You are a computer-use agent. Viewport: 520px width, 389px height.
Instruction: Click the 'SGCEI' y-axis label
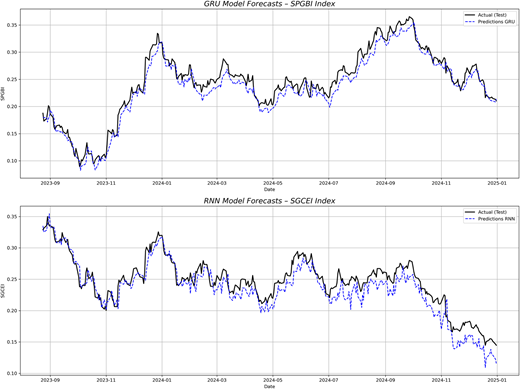tap(3, 291)
